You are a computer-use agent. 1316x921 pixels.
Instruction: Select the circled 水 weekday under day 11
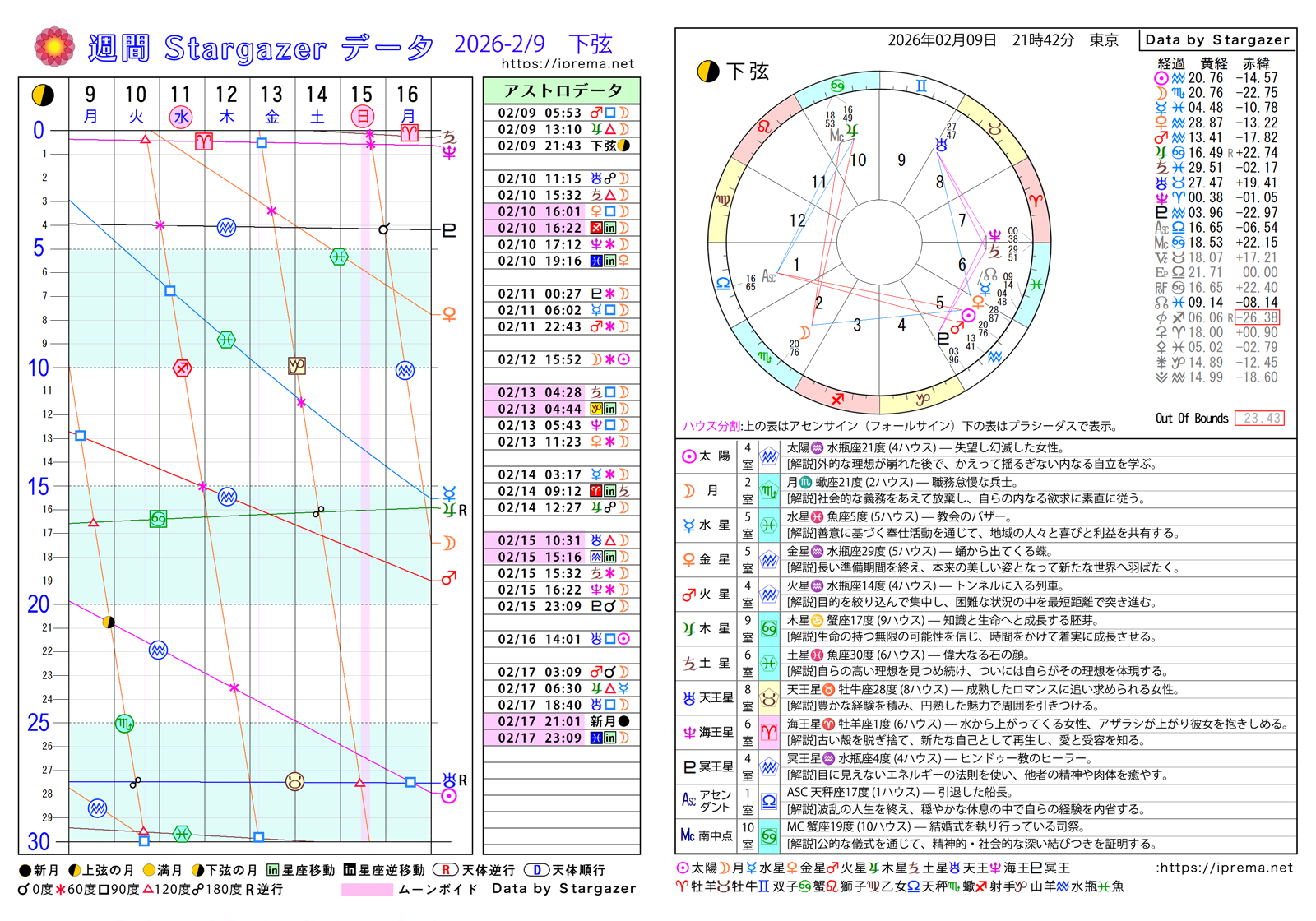coord(181,117)
